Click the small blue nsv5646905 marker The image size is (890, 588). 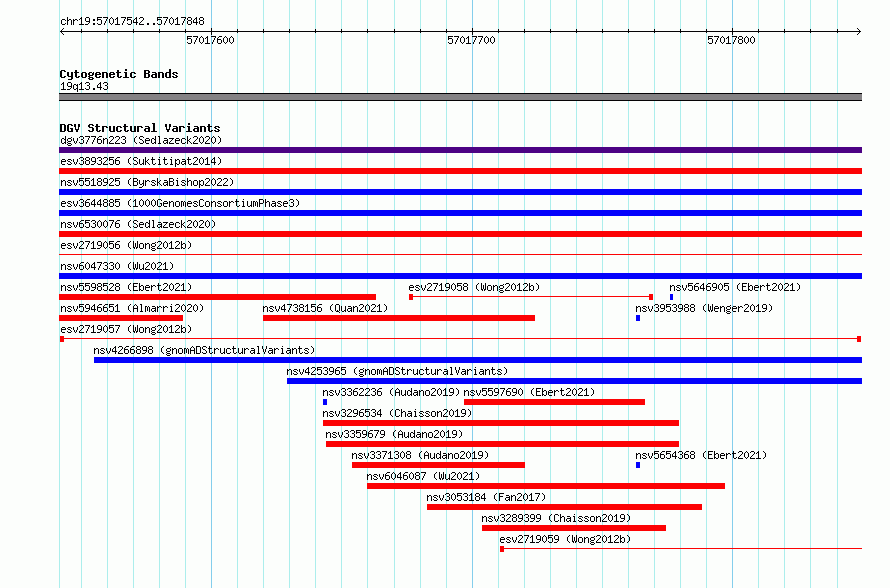click(x=671, y=297)
